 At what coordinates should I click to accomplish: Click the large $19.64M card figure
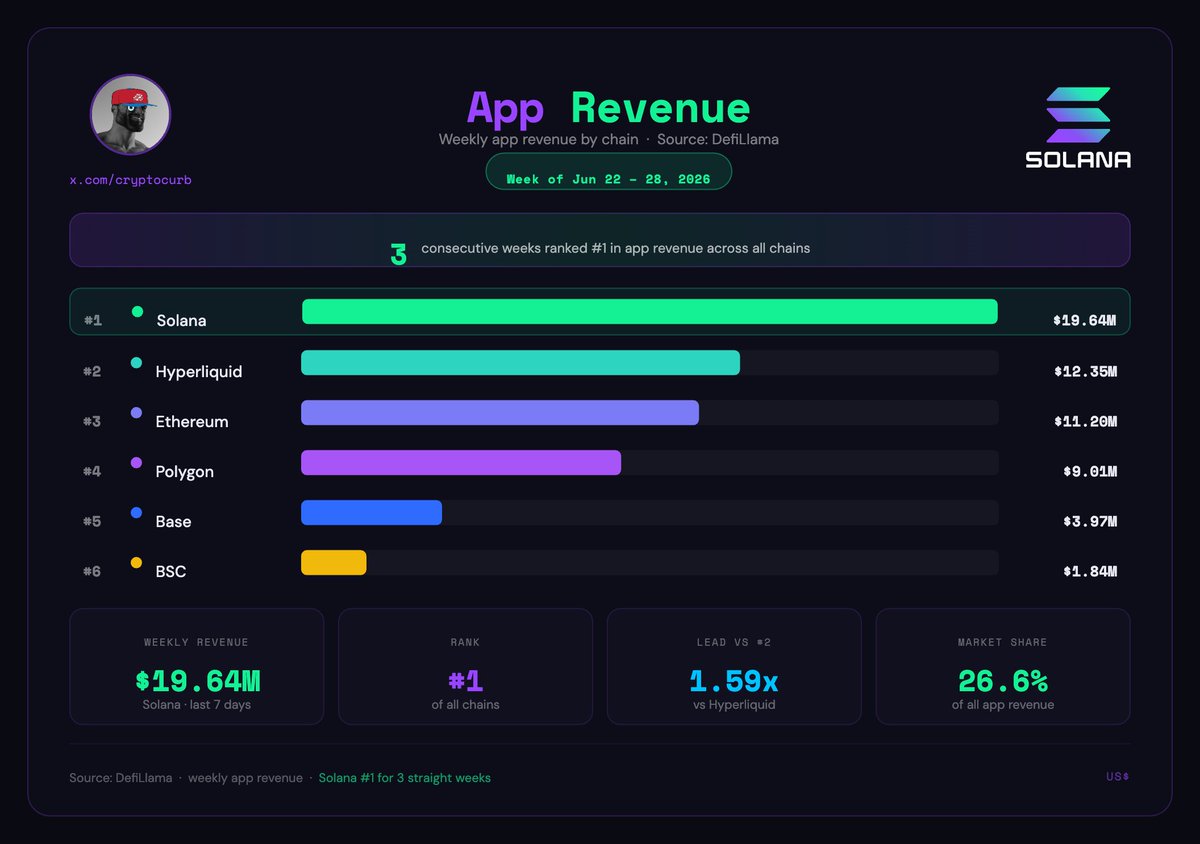coord(197,681)
